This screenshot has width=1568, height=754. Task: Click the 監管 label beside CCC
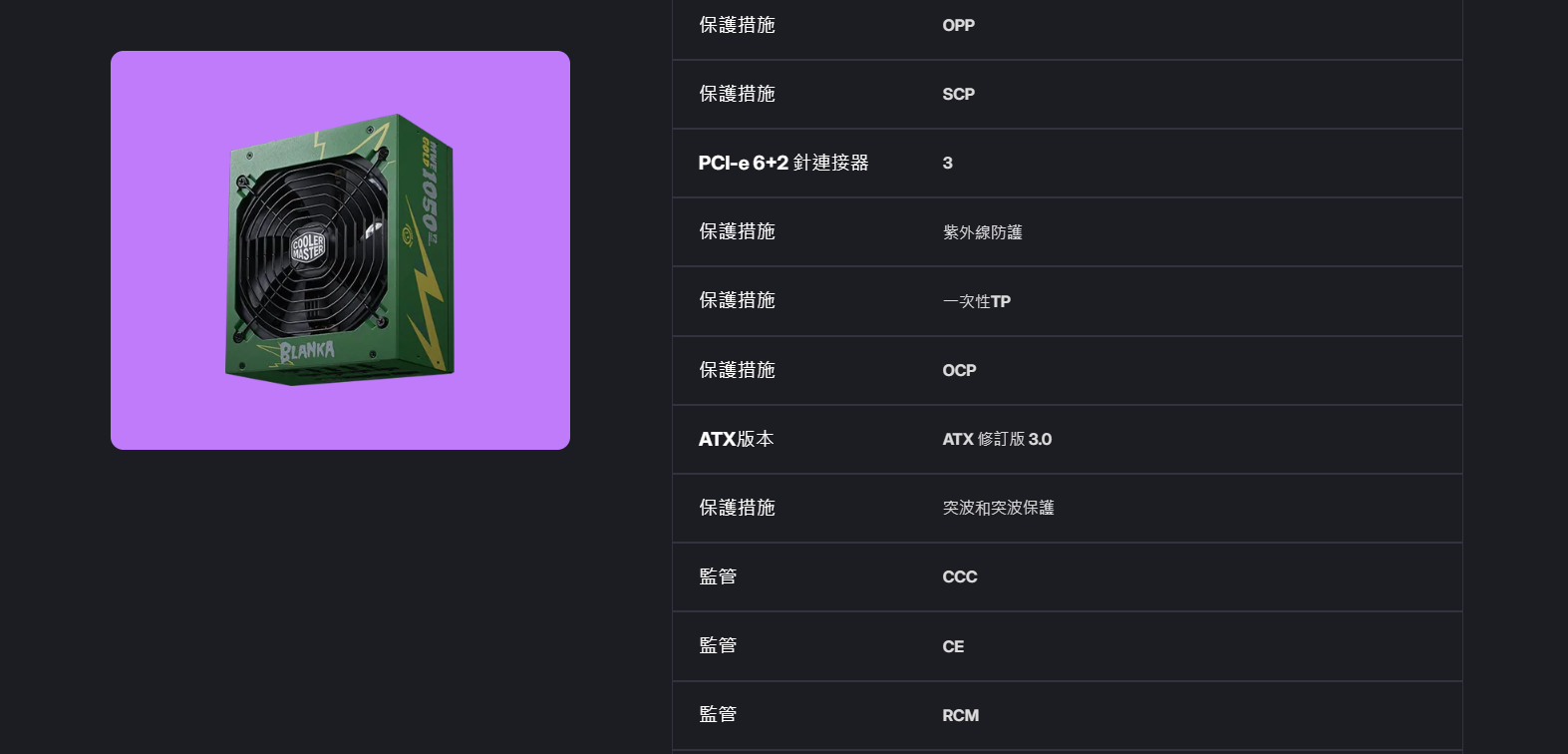coord(718,576)
